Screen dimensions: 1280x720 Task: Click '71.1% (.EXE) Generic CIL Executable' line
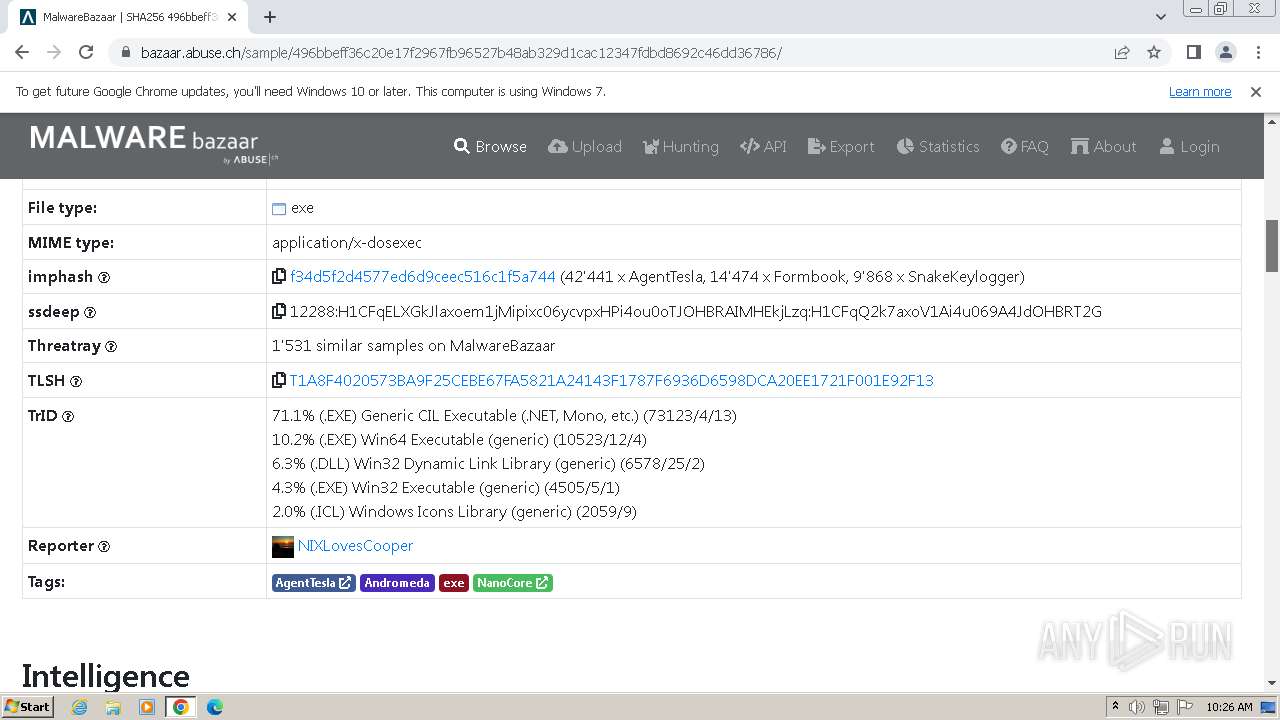[x=504, y=416]
